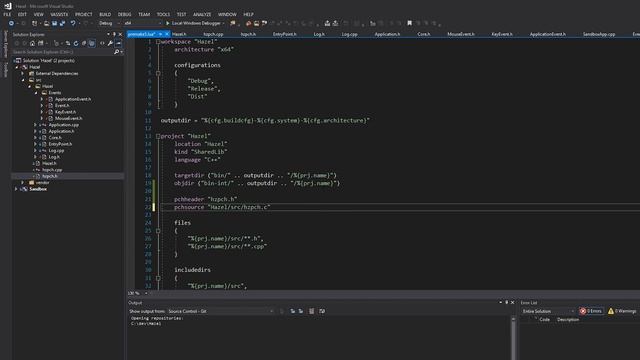Click View Code icon in Solution Explorer

point(102,43)
